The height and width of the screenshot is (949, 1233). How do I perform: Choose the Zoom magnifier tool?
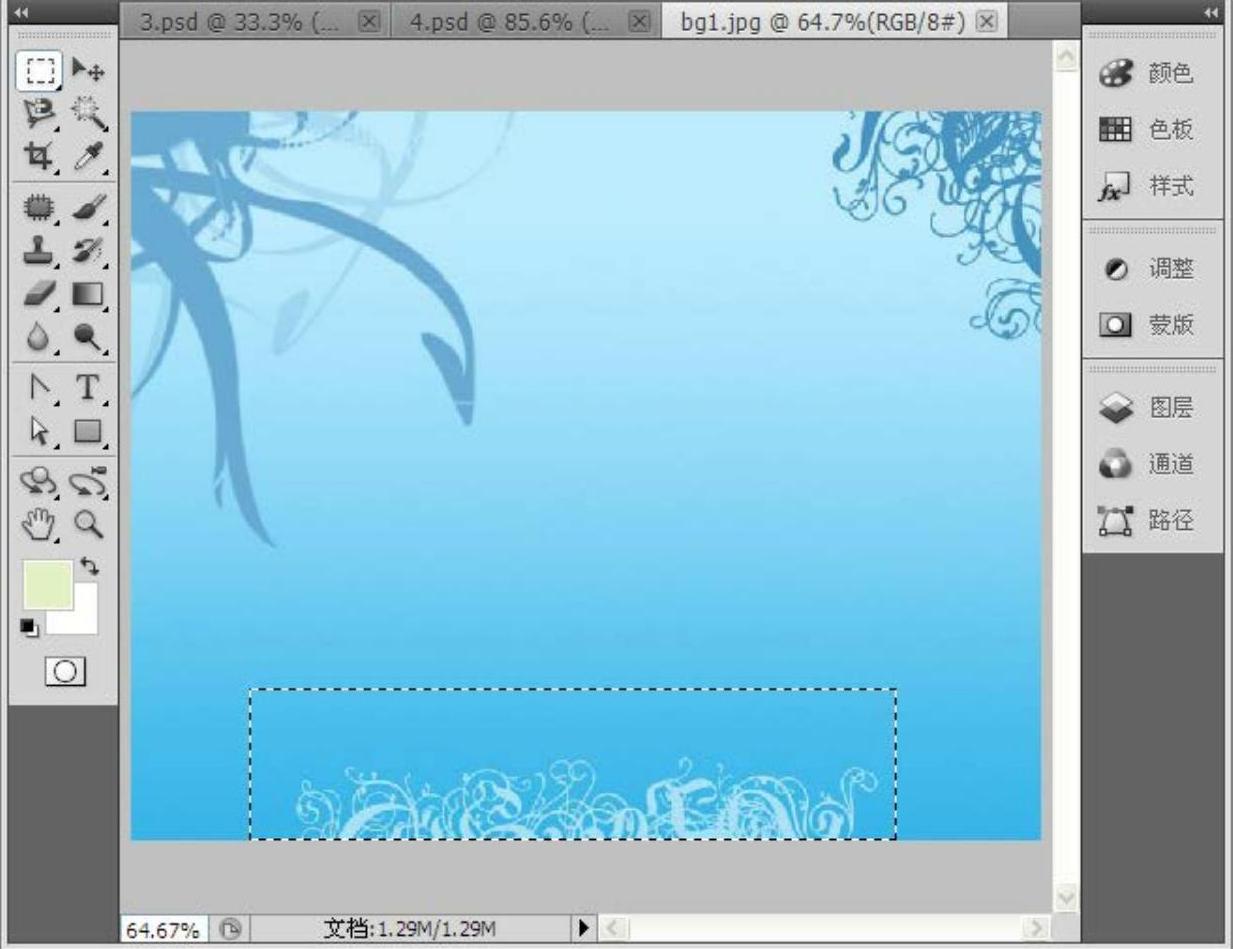tap(89, 523)
